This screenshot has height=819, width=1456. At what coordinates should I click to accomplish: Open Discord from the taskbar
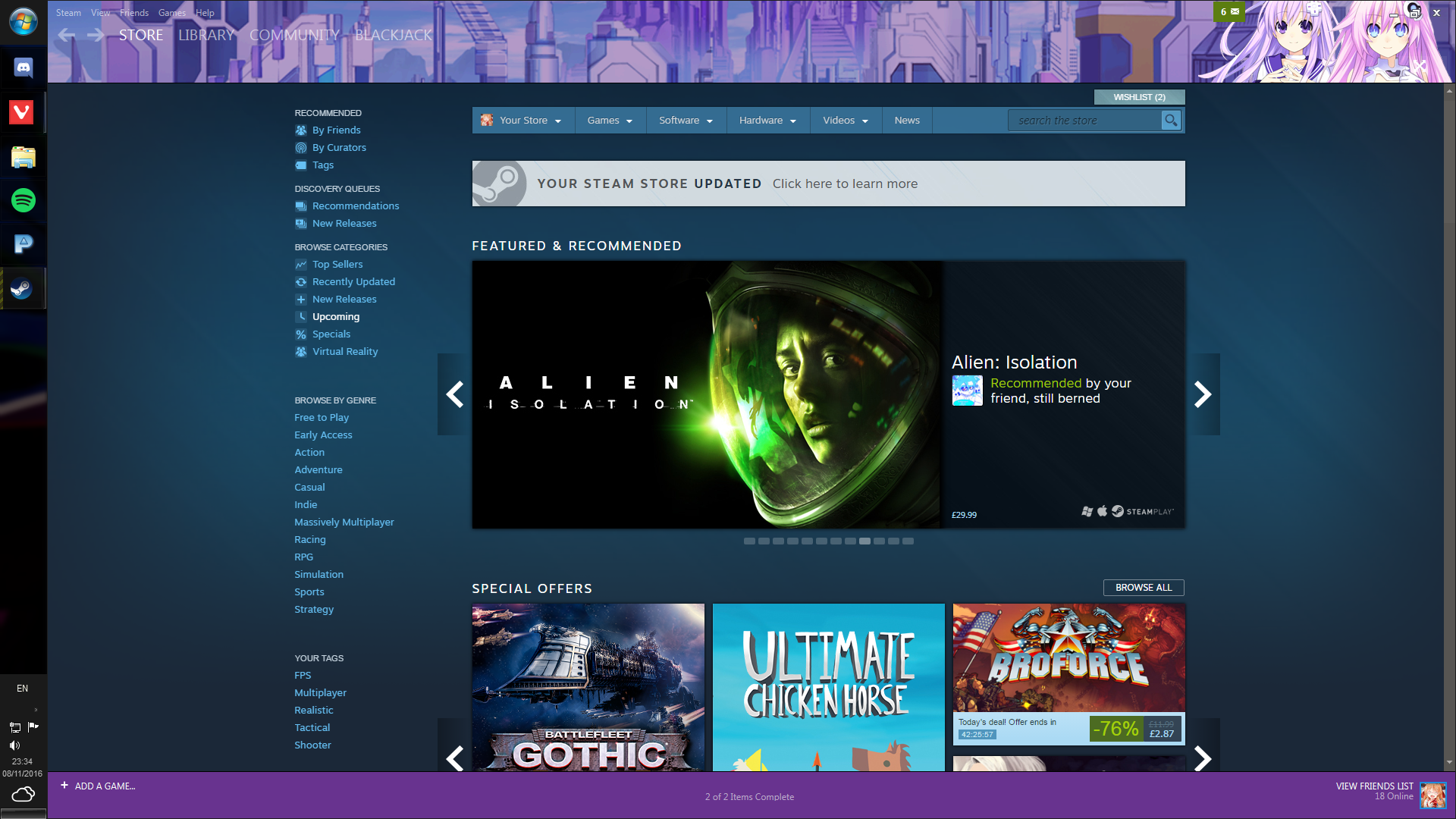pyautogui.click(x=24, y=68)
